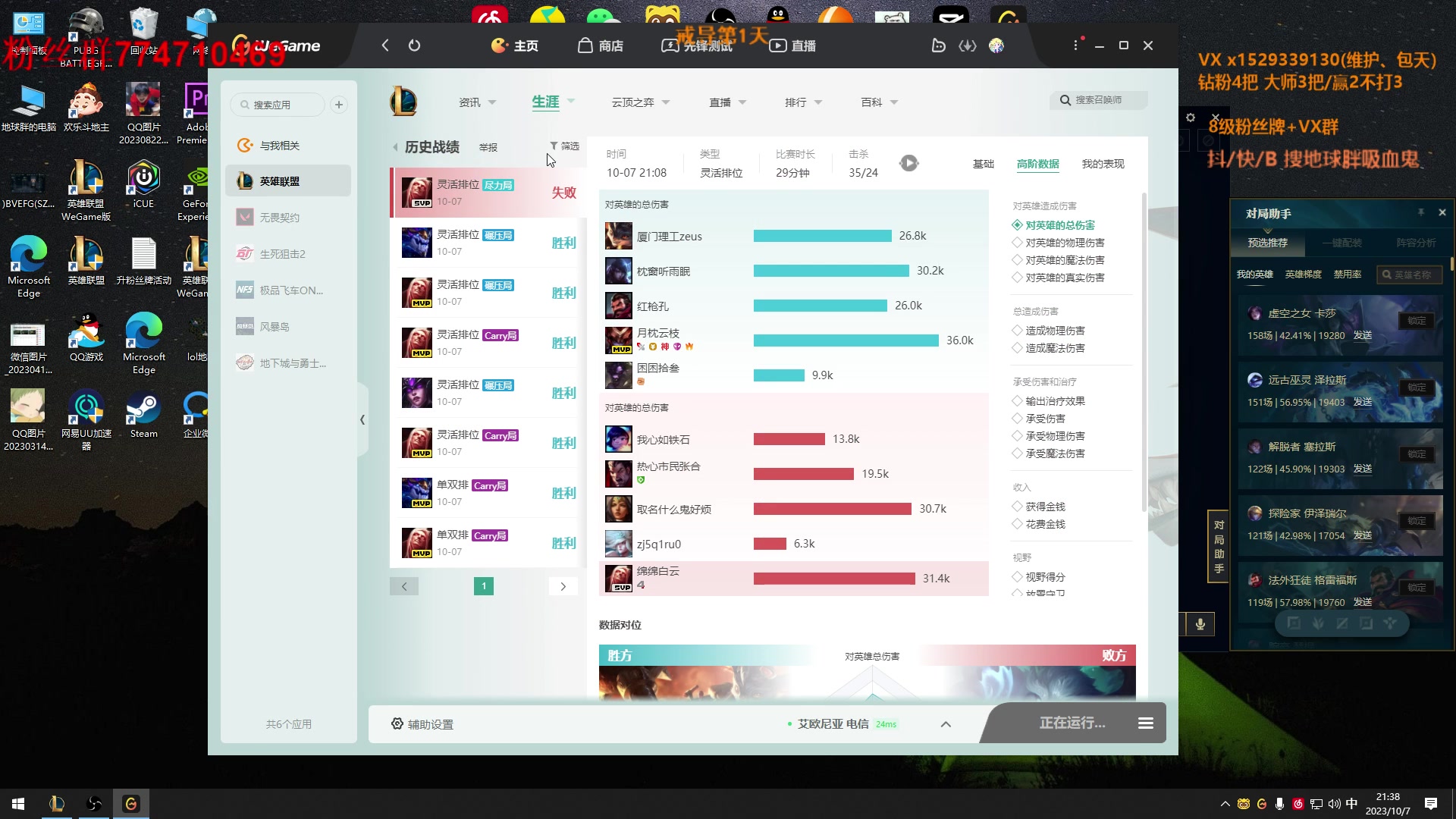Viewport: 1456px width, 819px height.
Task: Select 承受伤害 option
Action: click(x=1039, y=419)
